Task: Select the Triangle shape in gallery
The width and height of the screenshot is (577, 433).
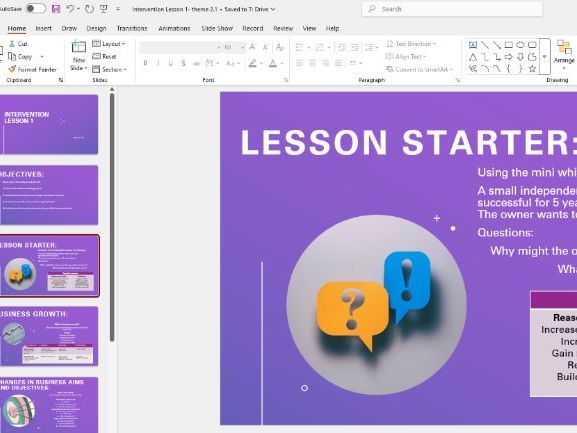Action: (473, 57)
